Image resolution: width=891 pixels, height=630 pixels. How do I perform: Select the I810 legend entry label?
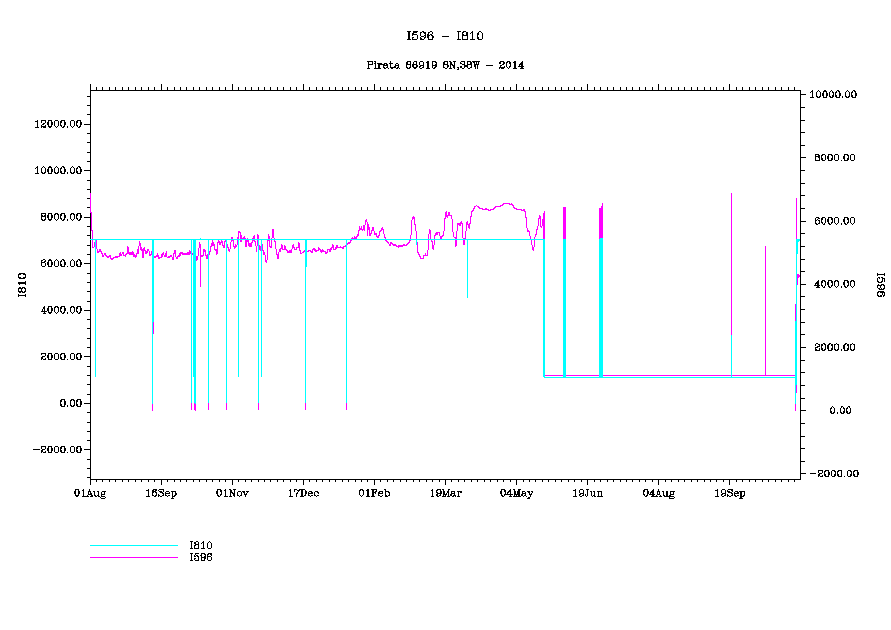point(201,545)
